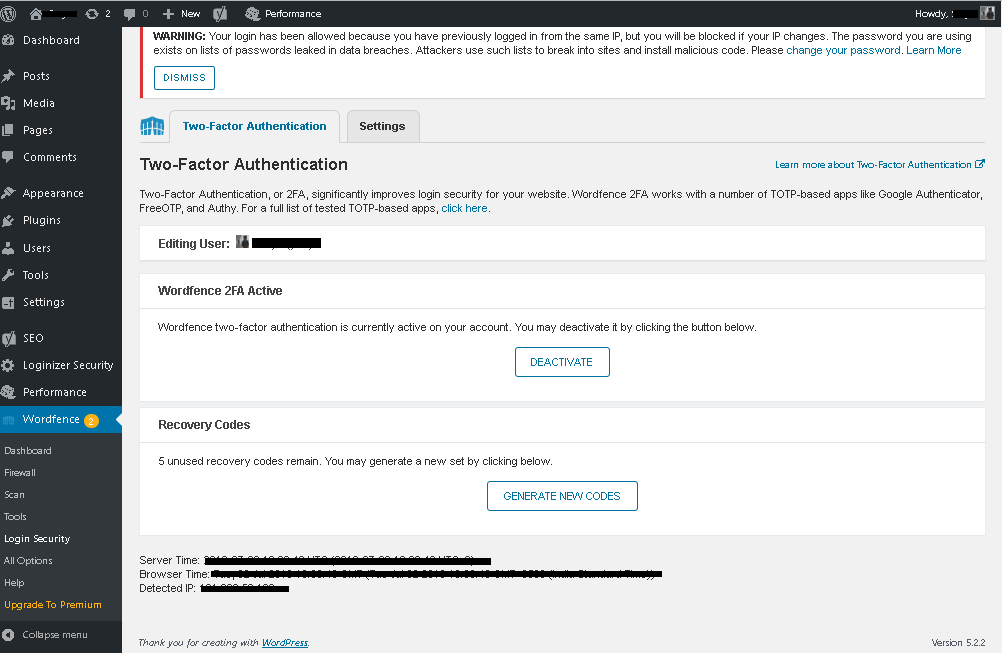Image resolution: width=1002 pixels, height=653 pixels.
Task: Click the Pages icon in sidebar
Action: 8,130
